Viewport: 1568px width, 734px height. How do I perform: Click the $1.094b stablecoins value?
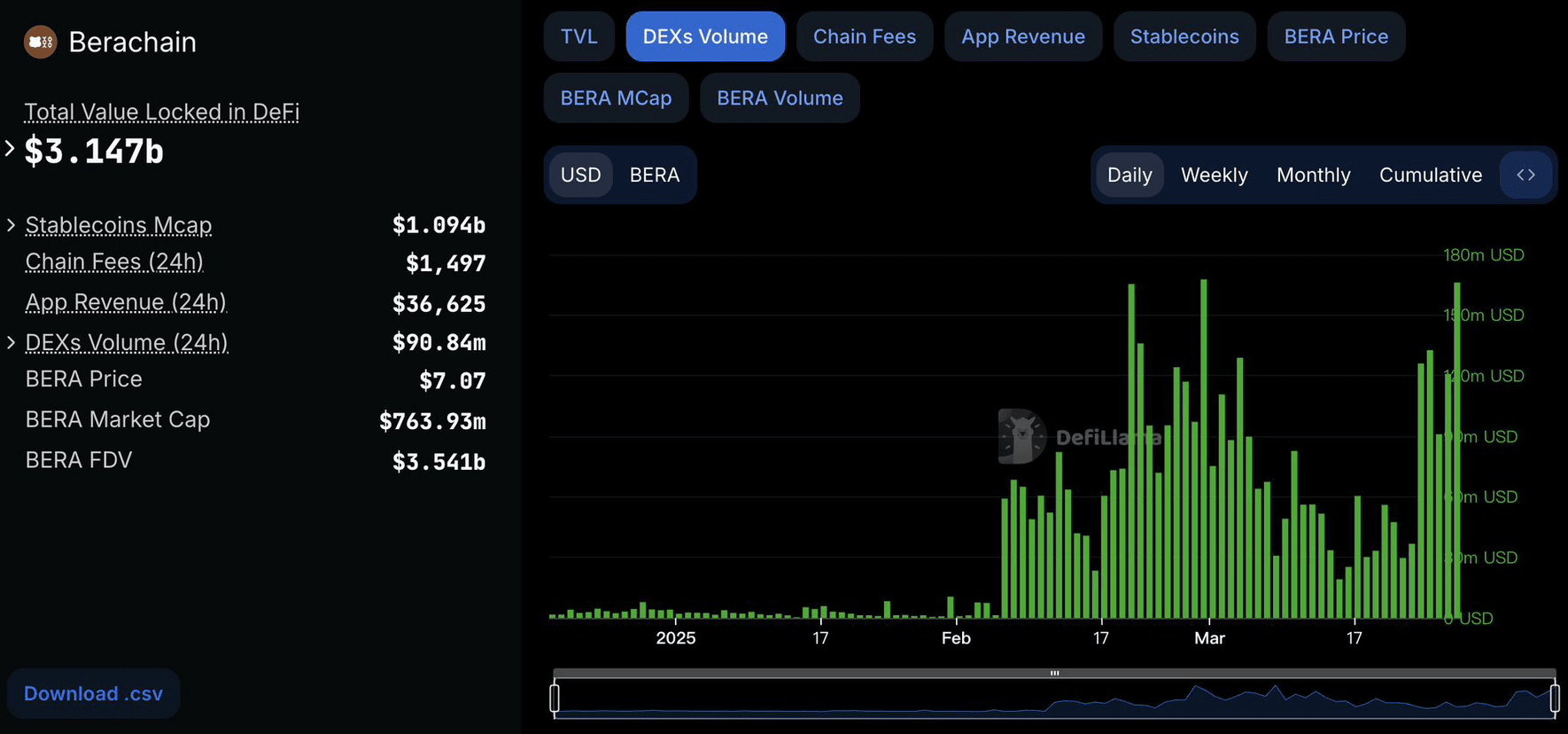point(439,225)
